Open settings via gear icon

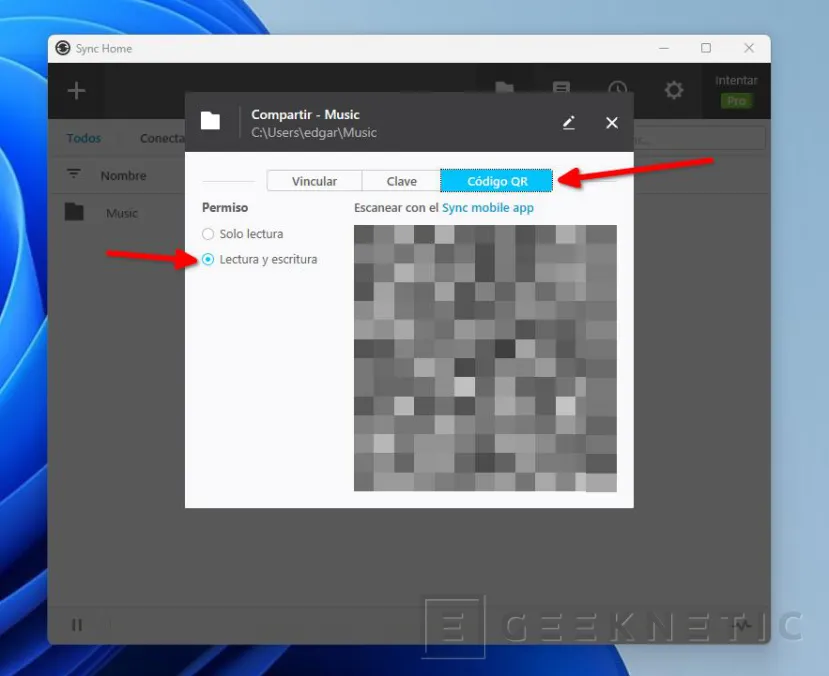point(674,90)
